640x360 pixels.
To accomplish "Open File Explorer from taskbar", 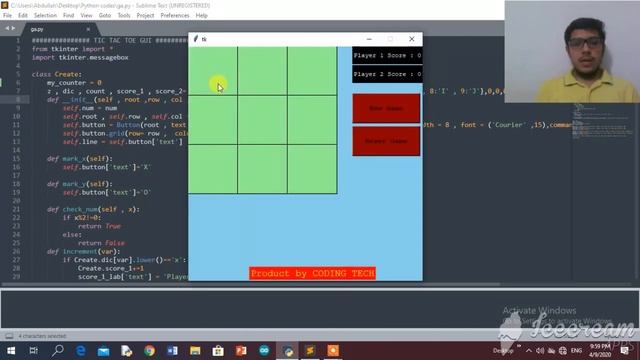I will 195,351.
